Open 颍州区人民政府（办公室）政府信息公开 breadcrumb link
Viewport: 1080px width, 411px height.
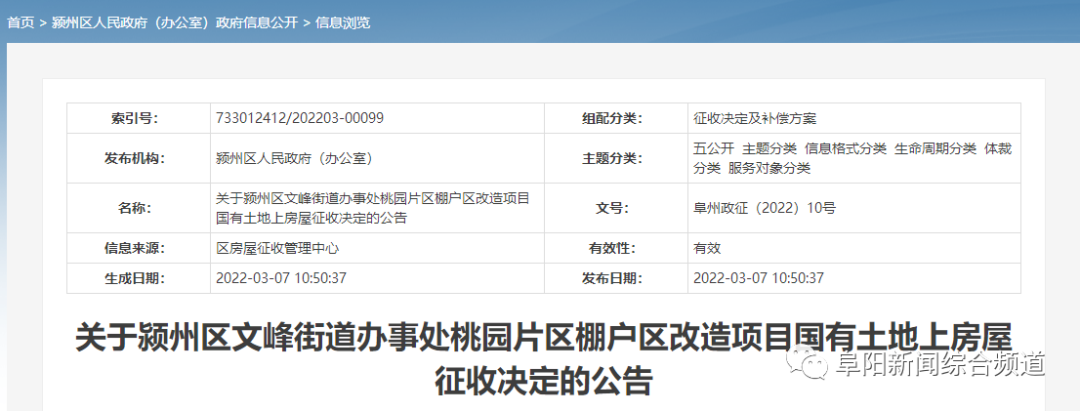[x=175, y=23]
